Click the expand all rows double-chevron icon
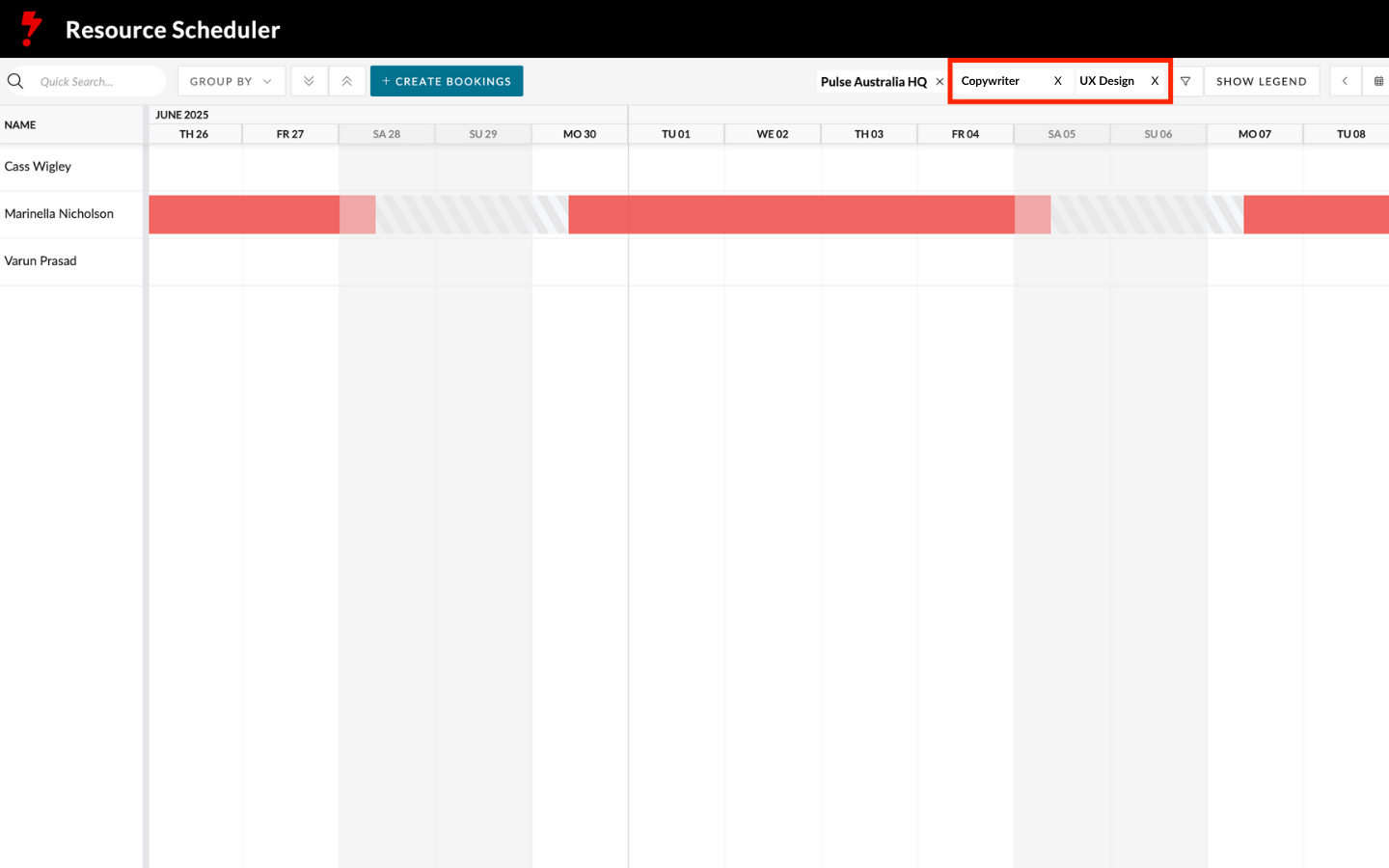Image resolution: width=1389 pixels, height=868 pixels. 309,81
